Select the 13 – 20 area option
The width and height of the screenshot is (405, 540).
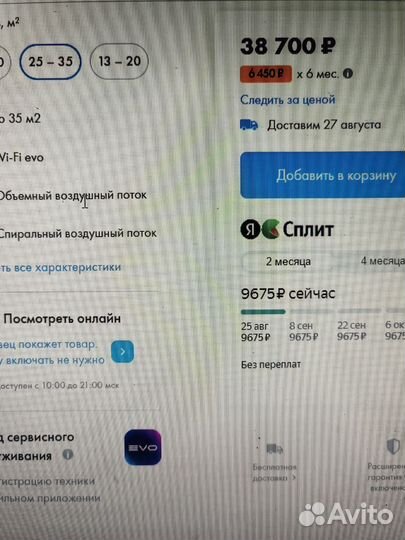coord(119,61)
